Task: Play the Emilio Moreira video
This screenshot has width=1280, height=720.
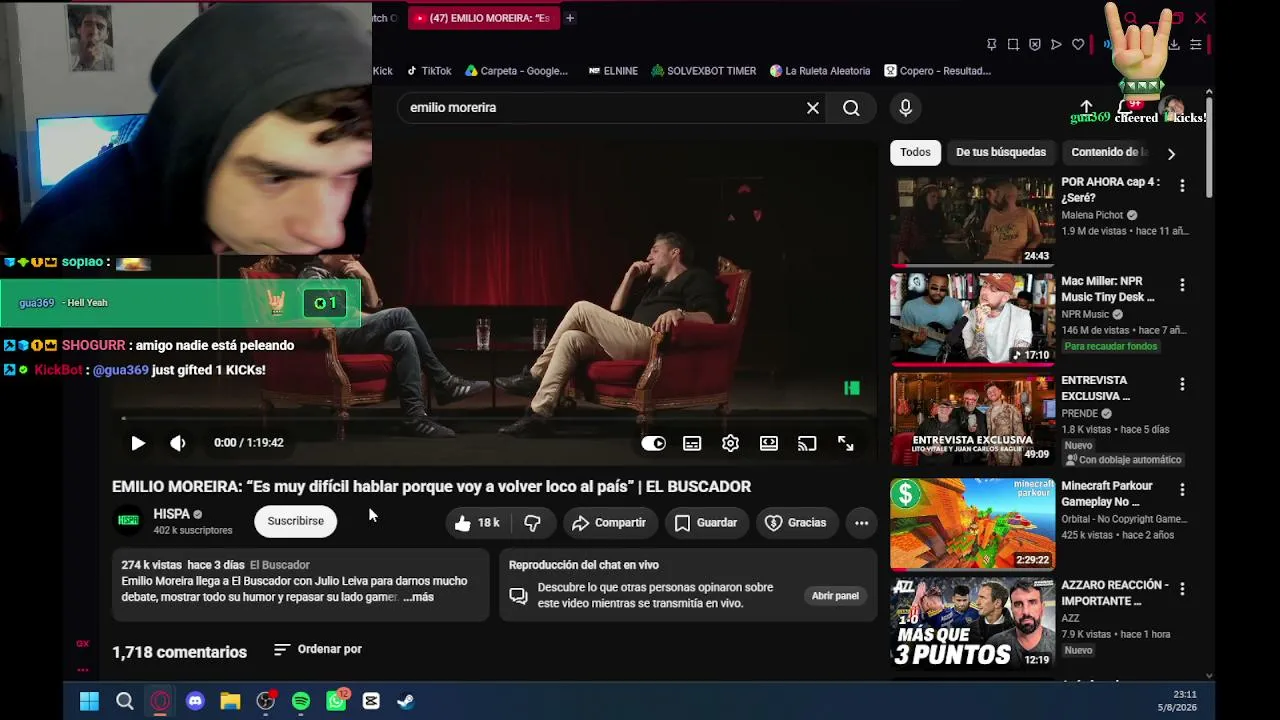Action: pos(138,443)
